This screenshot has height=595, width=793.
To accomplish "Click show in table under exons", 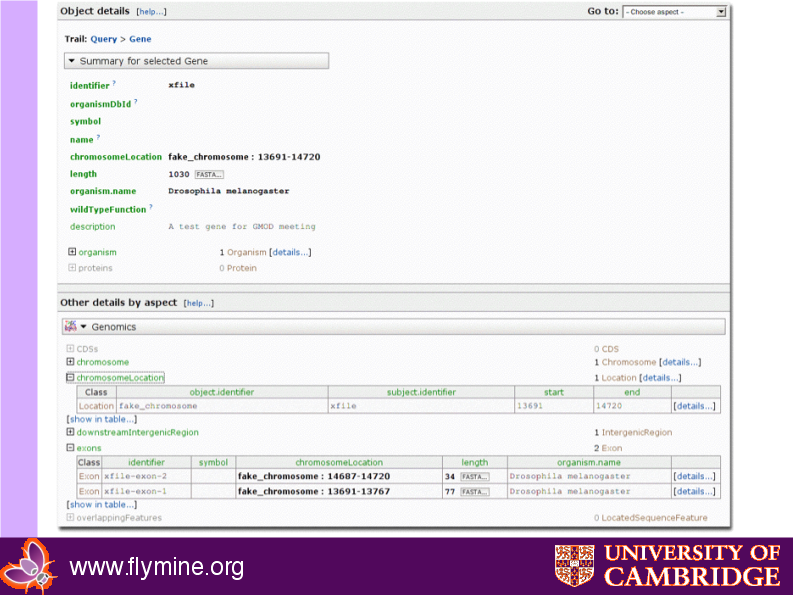I will [x=102, y=505].
